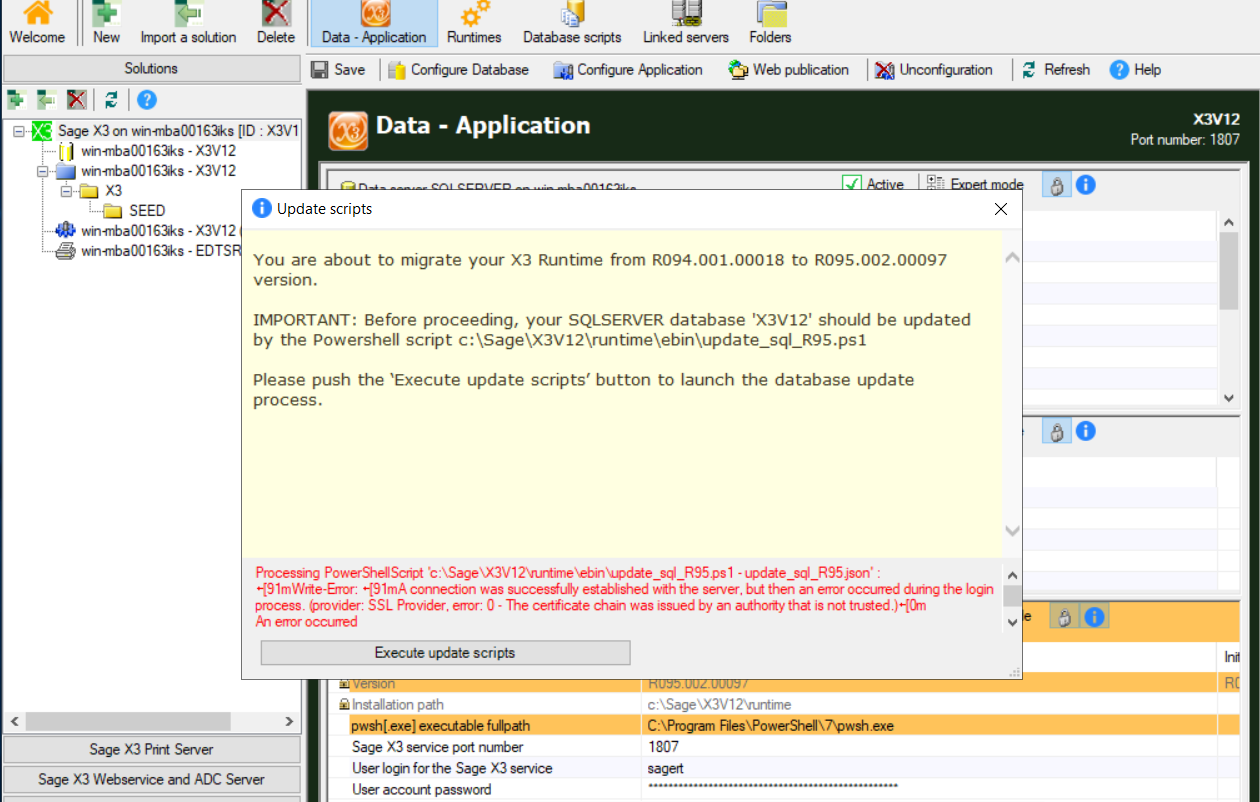Click the X3 logo next to Data - Application
This screenshot has height=802, width=1260.
click(x=348, y=131)
